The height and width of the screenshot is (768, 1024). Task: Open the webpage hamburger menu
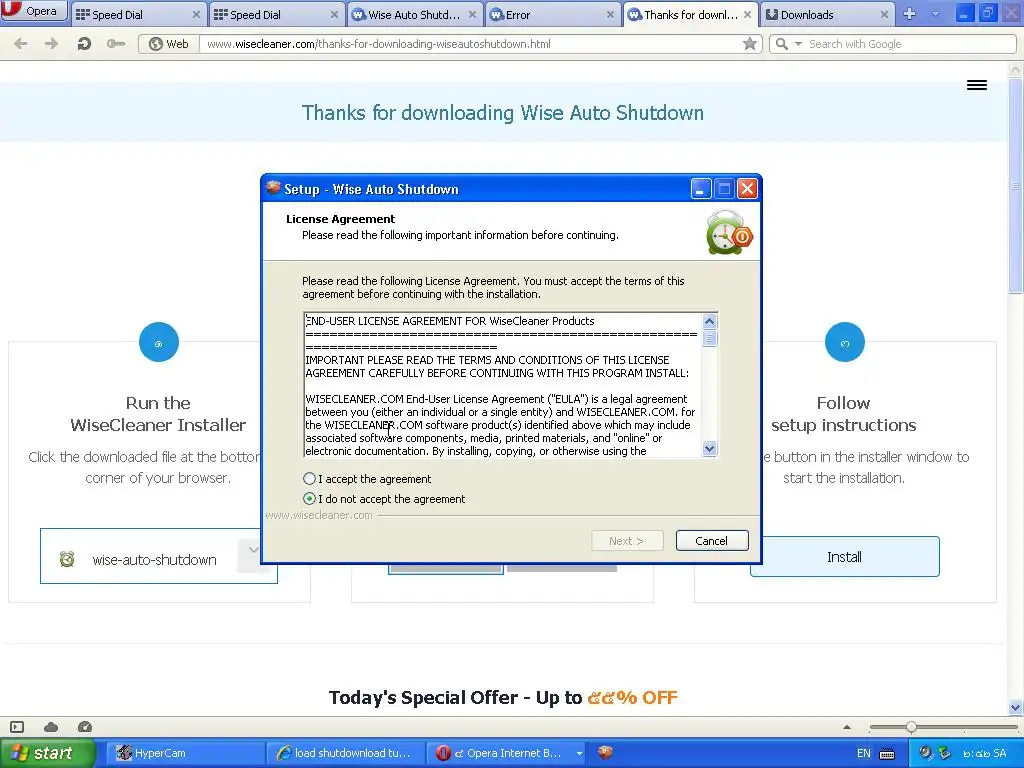977,85
